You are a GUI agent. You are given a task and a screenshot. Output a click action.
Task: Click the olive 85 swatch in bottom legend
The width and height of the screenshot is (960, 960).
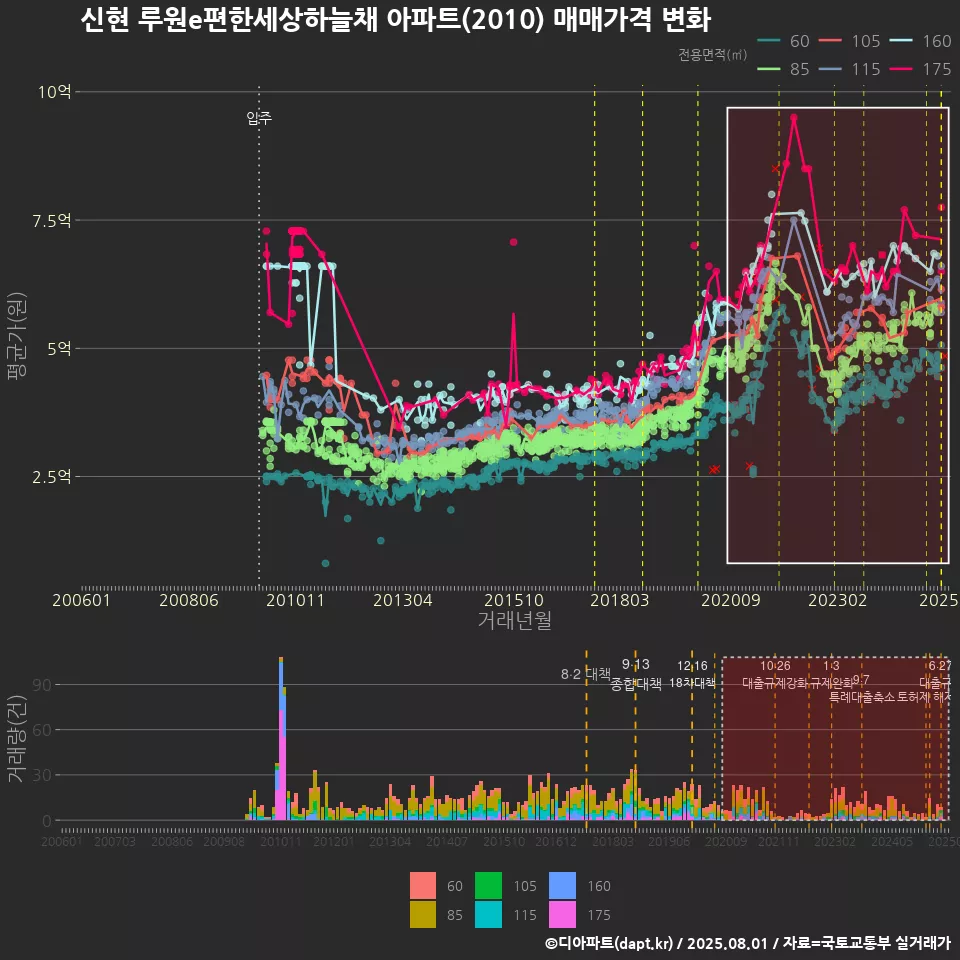tap(423, 914)
